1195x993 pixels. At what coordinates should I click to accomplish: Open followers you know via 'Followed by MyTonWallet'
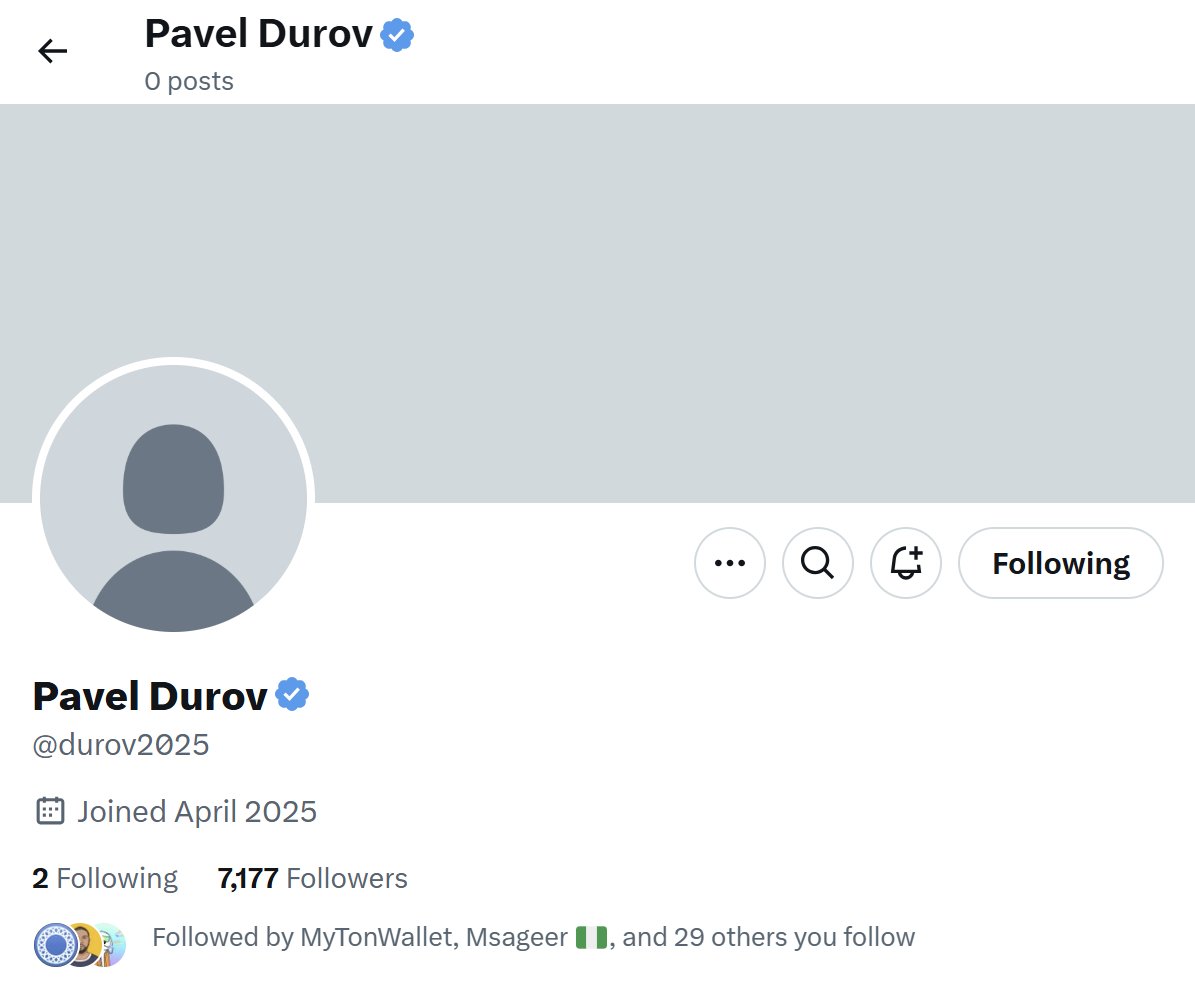[533, 937]
